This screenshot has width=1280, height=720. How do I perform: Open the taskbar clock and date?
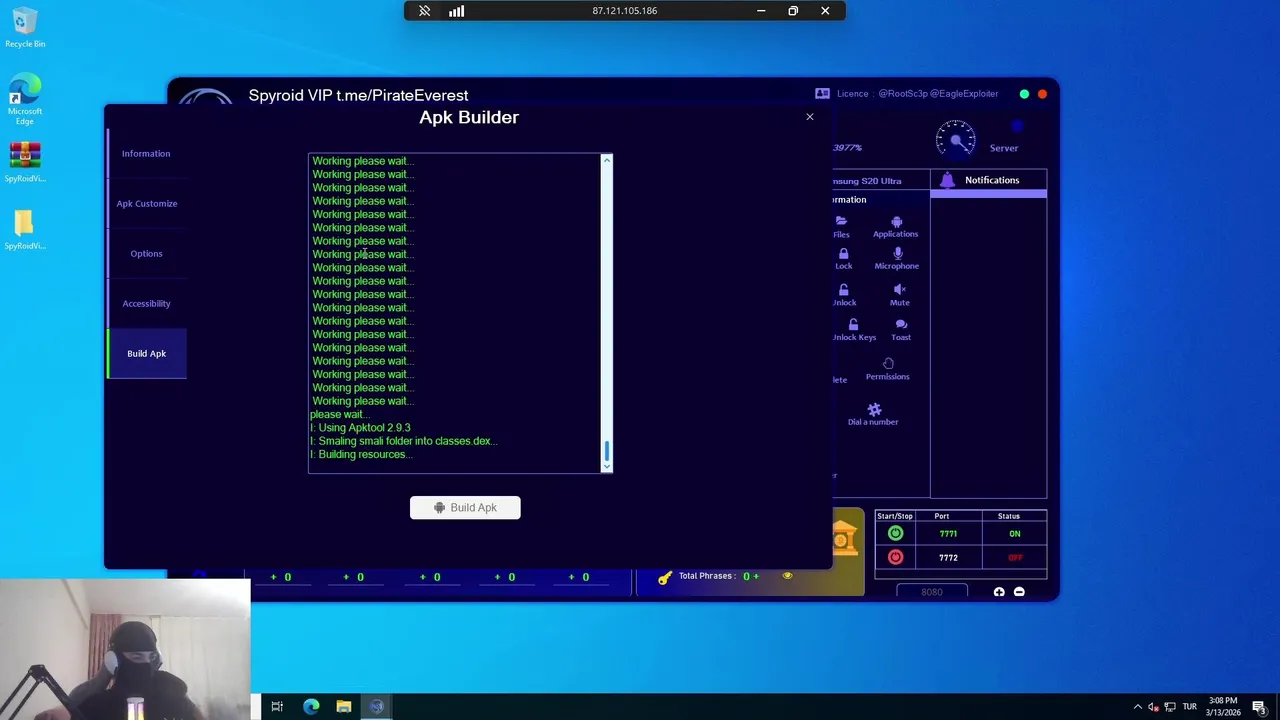(1223, 707)
